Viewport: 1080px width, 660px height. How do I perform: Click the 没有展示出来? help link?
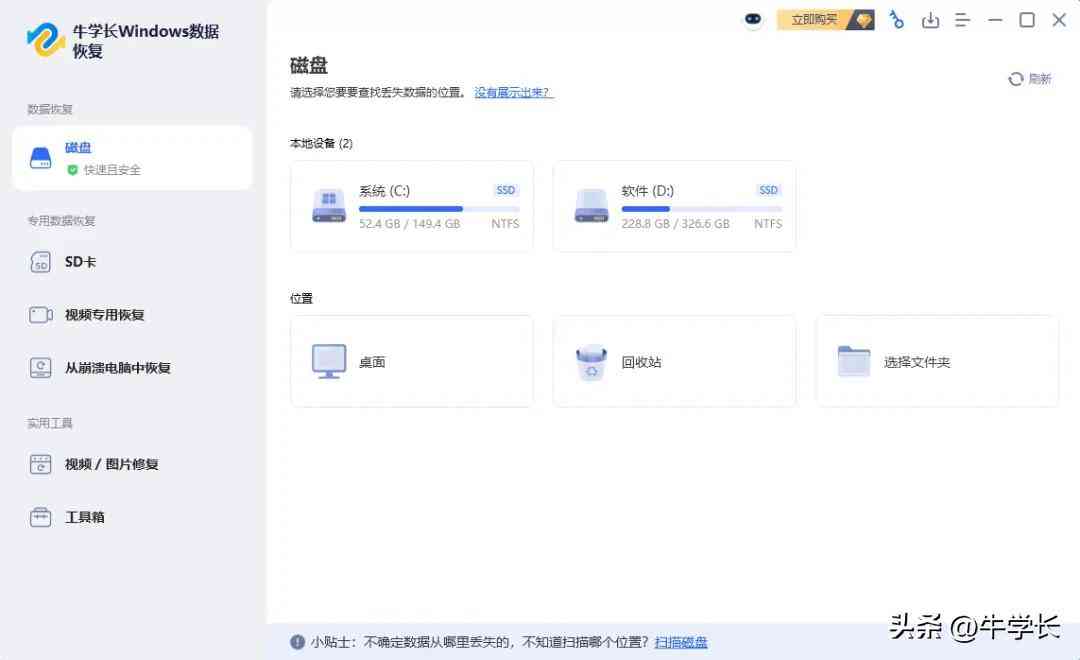click(514, 92)
